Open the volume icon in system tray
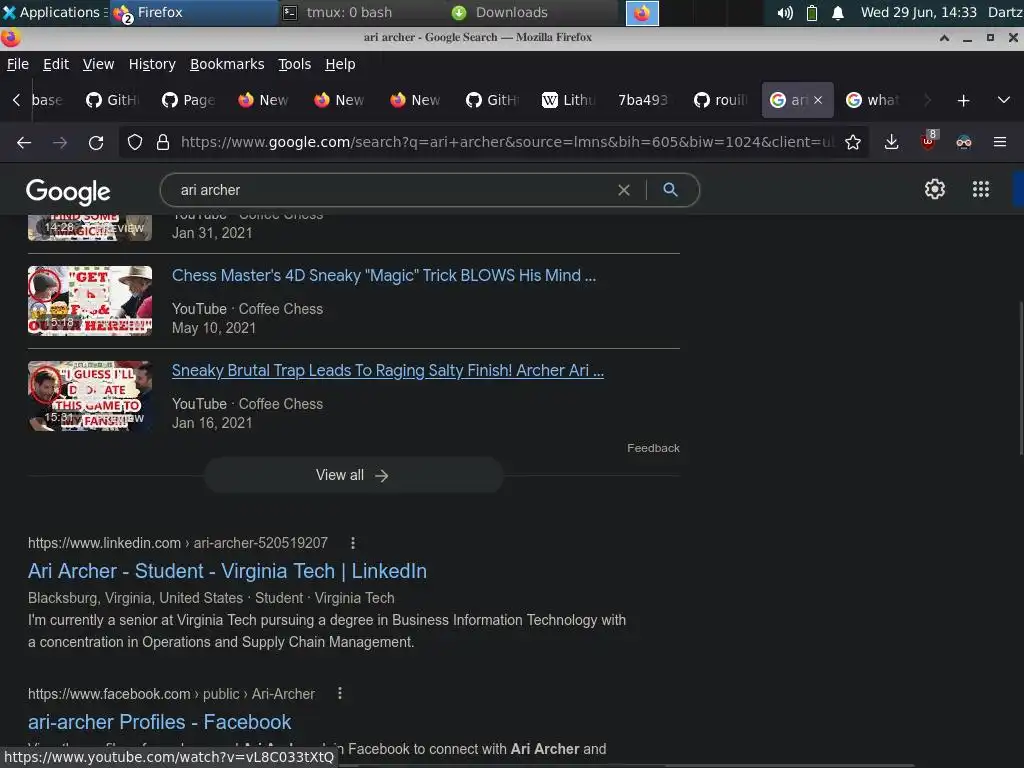 coord(784,12)
